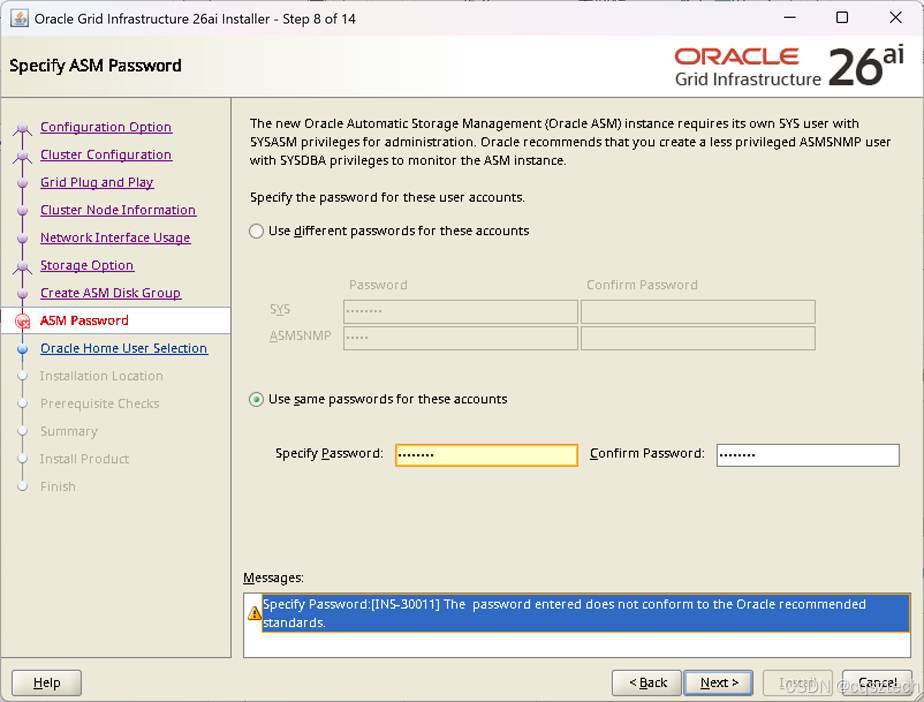The width and height of the screenshot is (924, 702).
Task: Jump to Cluster Node Information step
Action: 118,210
